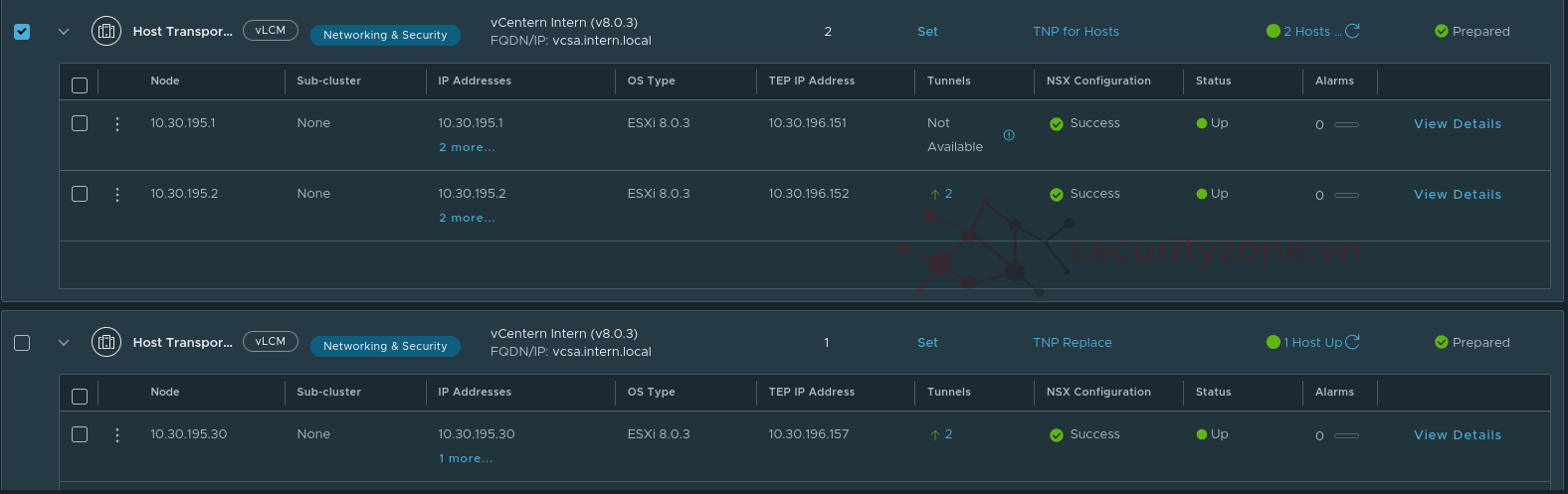Click the first Host Transport cluster icon
The image size is (1568, 494).
[x=106, y=31]
